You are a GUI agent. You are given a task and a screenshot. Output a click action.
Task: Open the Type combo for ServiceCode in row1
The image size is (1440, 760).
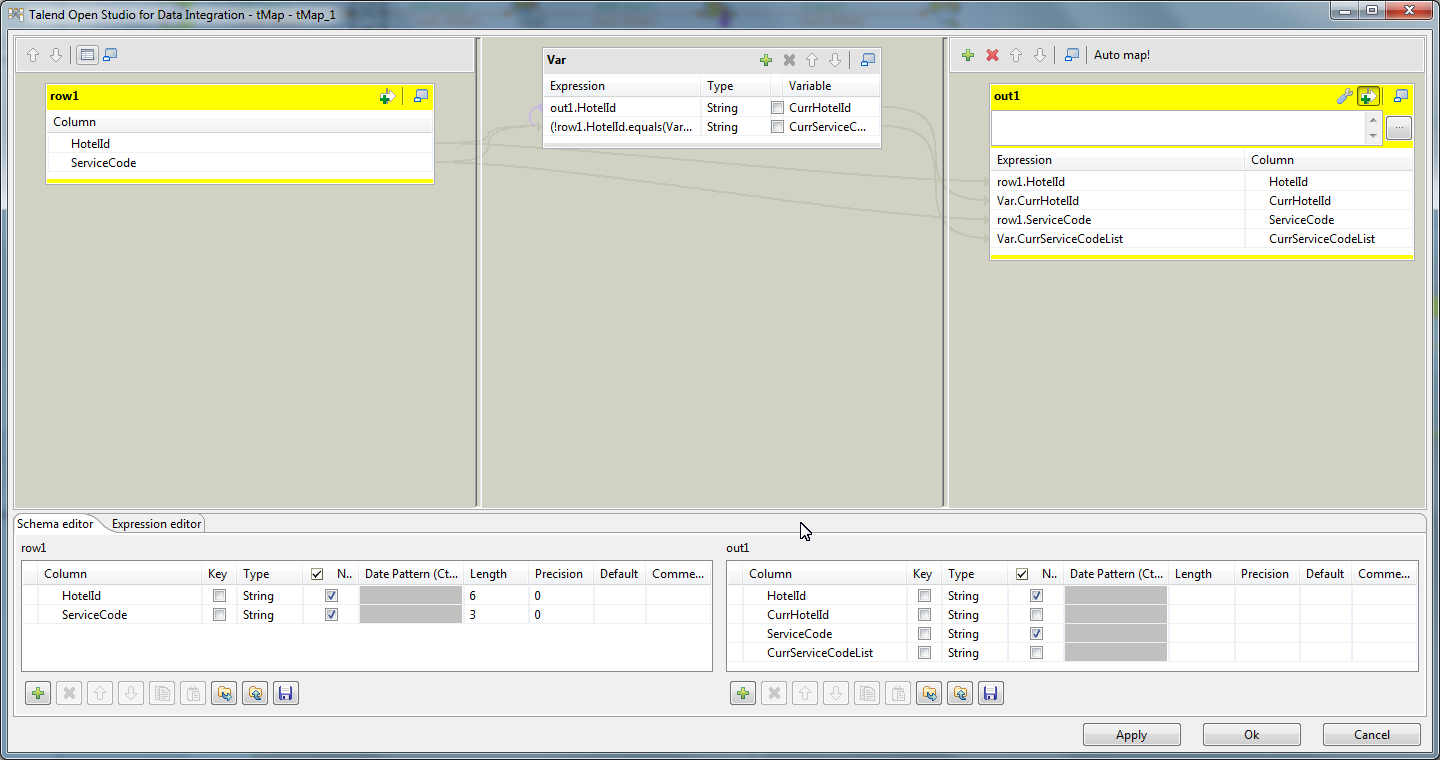coord(268,614)
